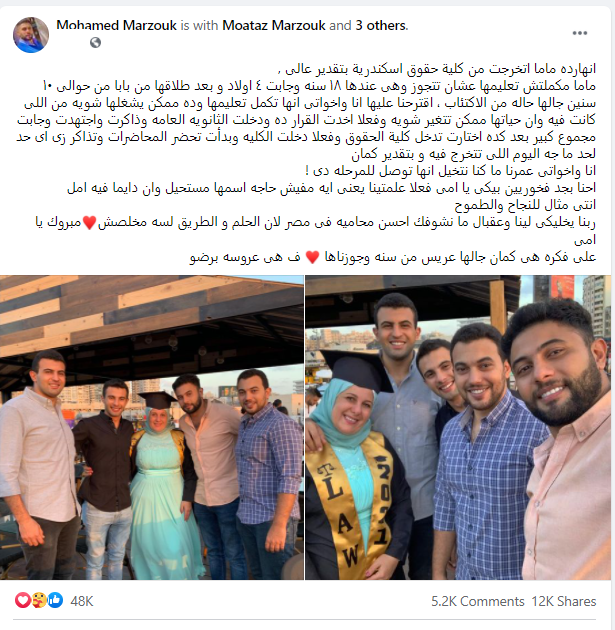Click the red heart emoji near مبروك
Screen dimensions: 615x630
pyautogui.click(x=89, y=222)
